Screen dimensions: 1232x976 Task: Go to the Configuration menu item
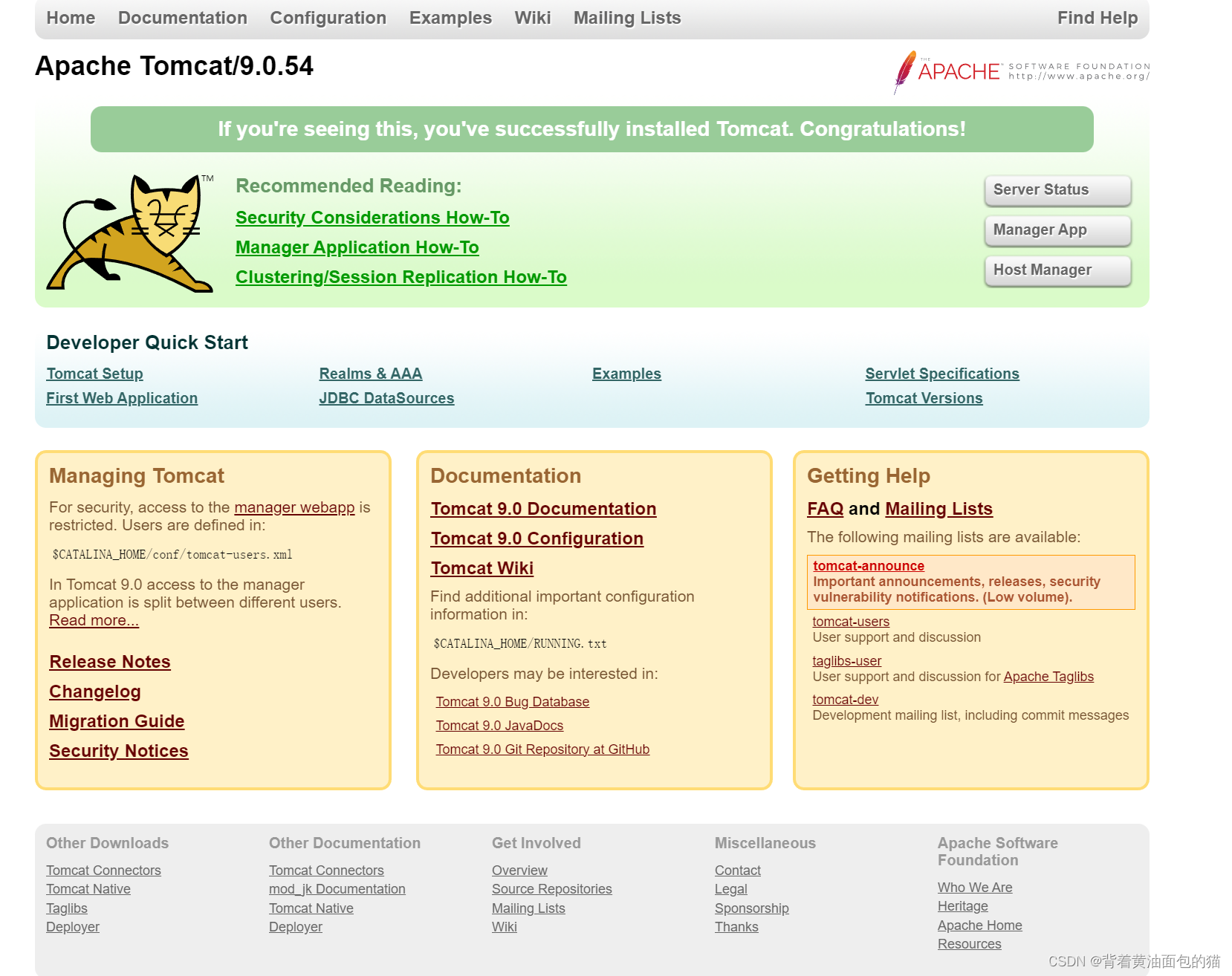coord(328,18)
